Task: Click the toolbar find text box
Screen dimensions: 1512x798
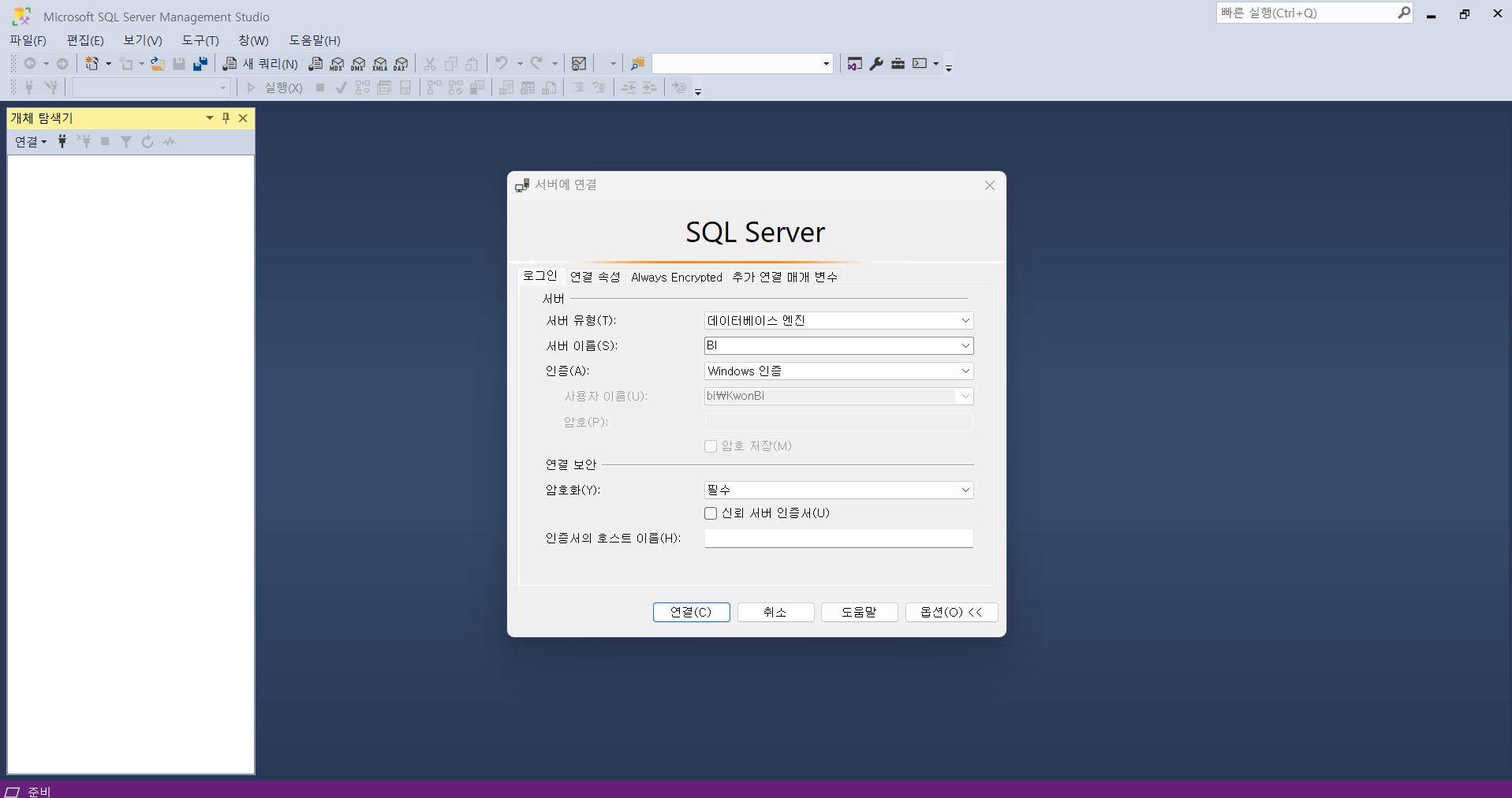Action: point(736,64)
